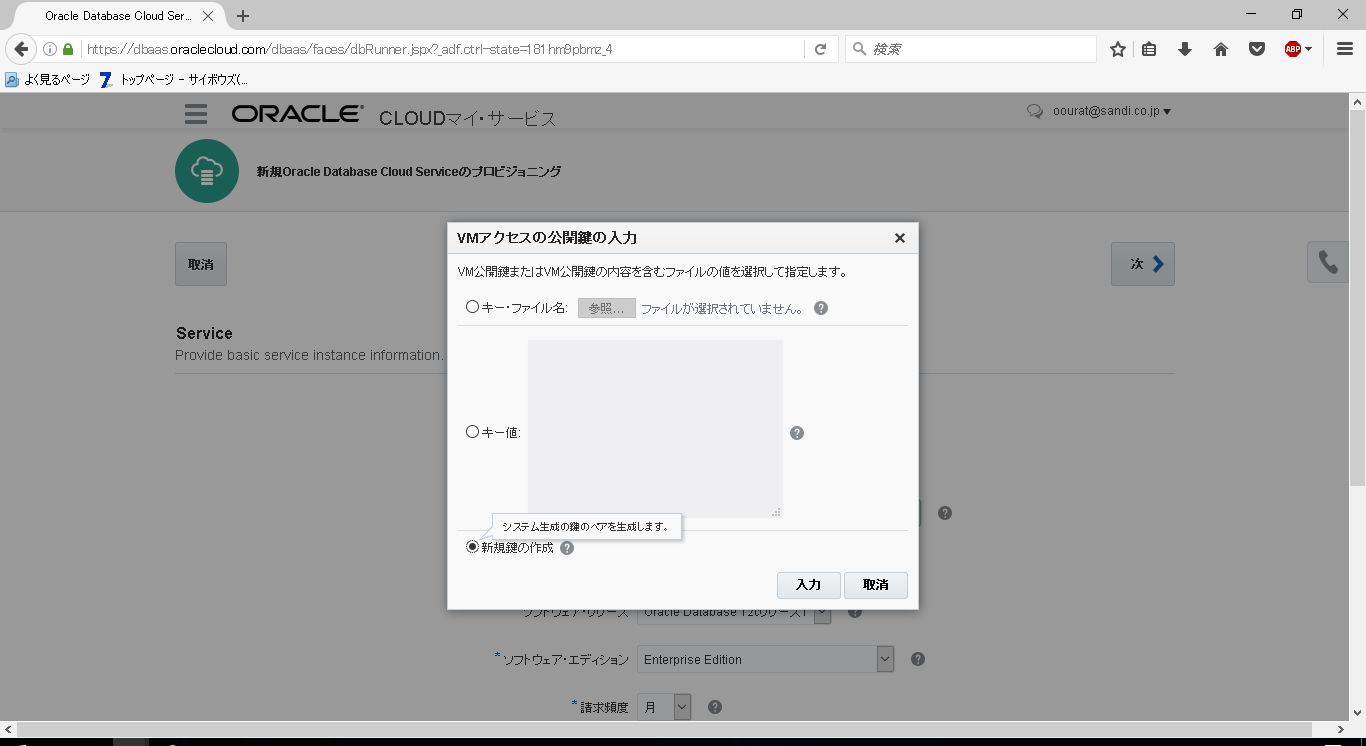
Task: Click the ファイルが選択されていません text
Action: pos(723,308)
